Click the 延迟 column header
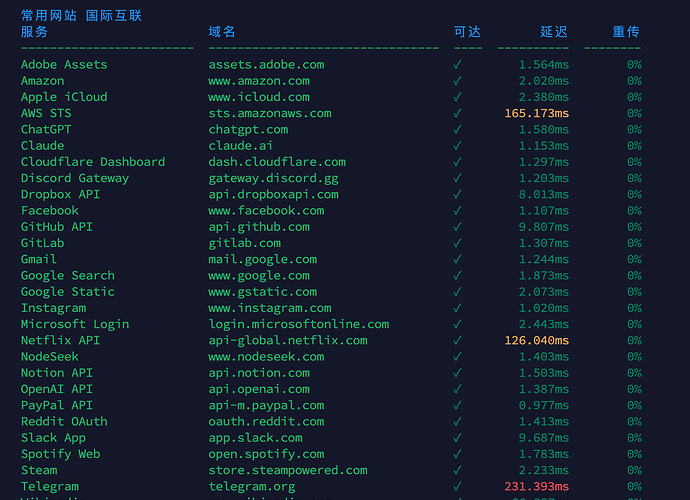Viewport: 690px width, 500px height. pos(554,32)
